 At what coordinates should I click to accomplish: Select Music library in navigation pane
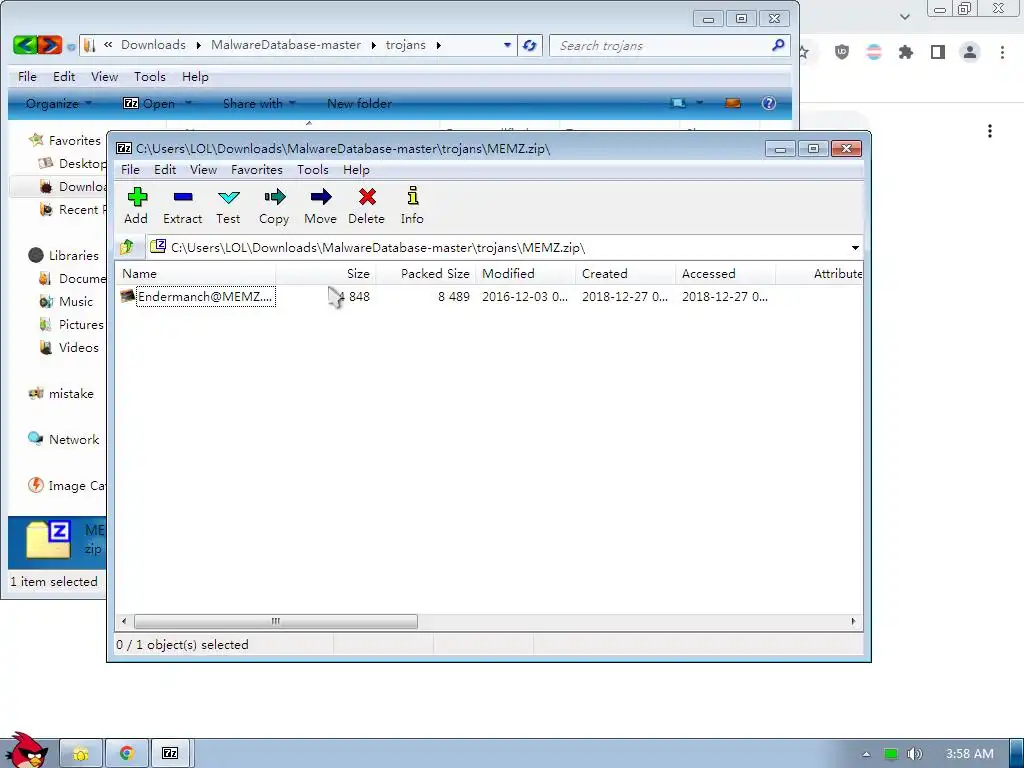coord(67,302)
